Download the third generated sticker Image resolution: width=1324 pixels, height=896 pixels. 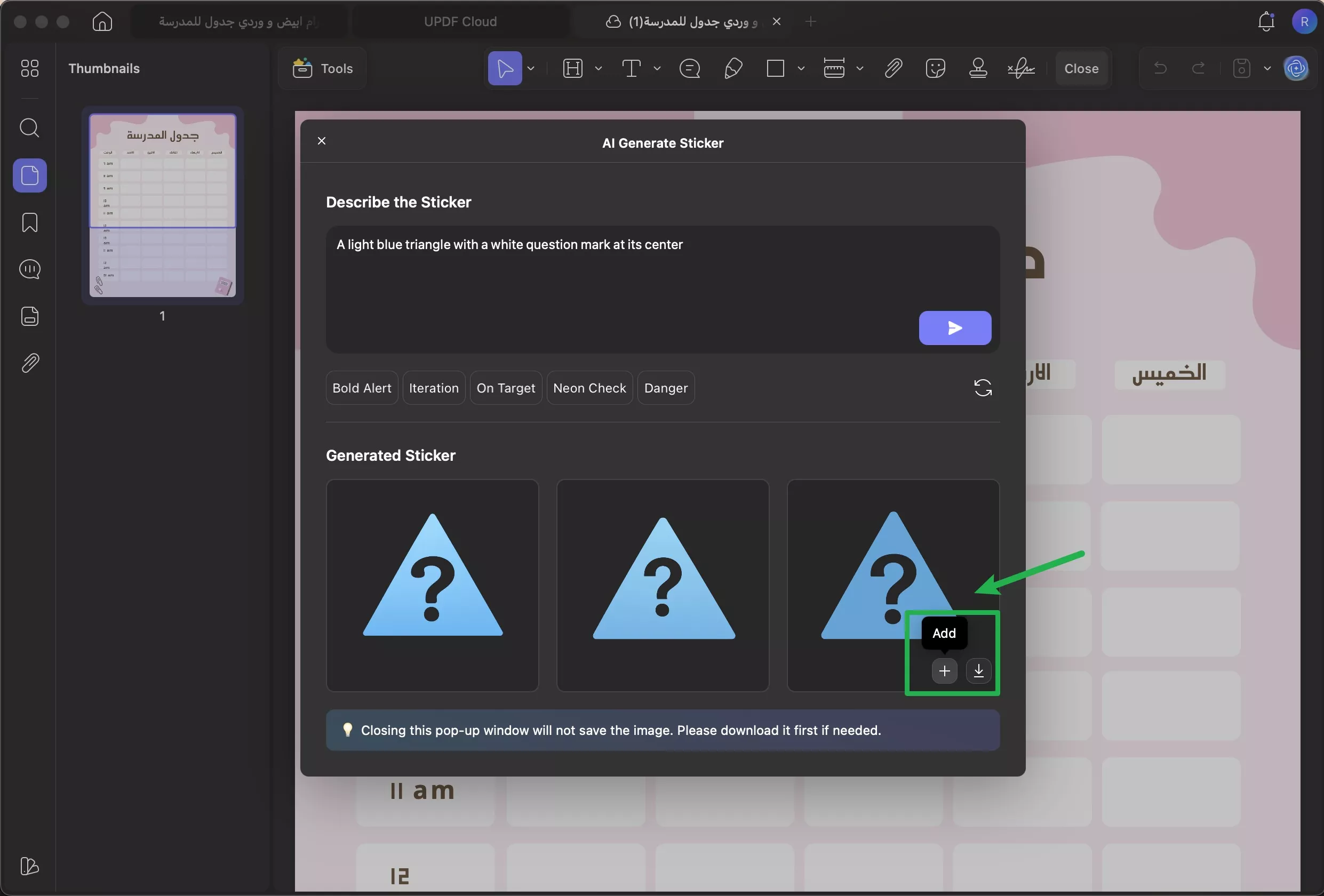tap(978, 670)
